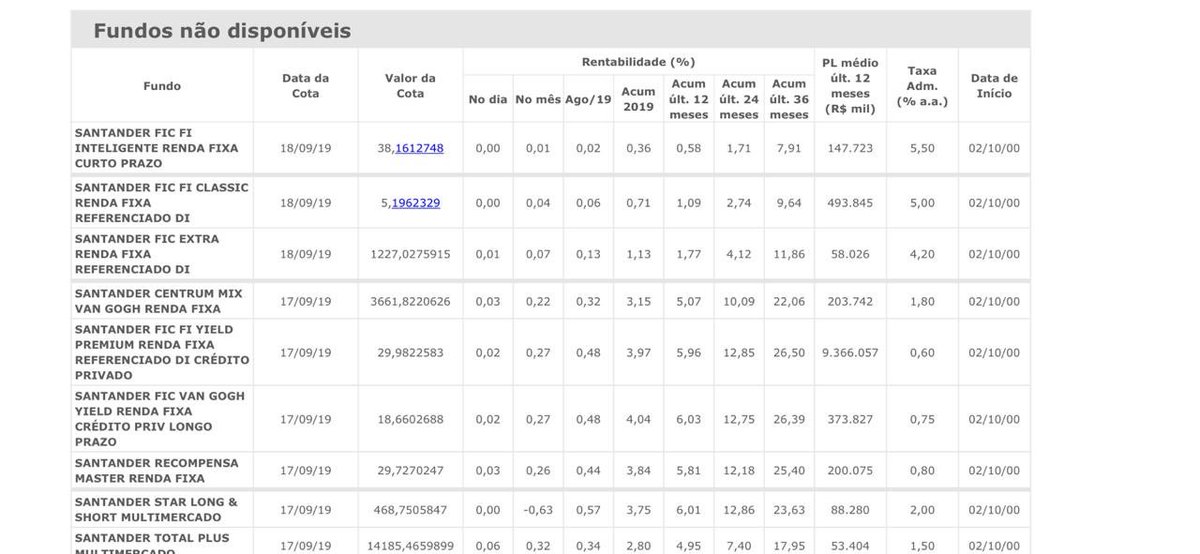1200x554 pixels.
Task: Click the admin fee value 1,80
Action: [922, 301]
